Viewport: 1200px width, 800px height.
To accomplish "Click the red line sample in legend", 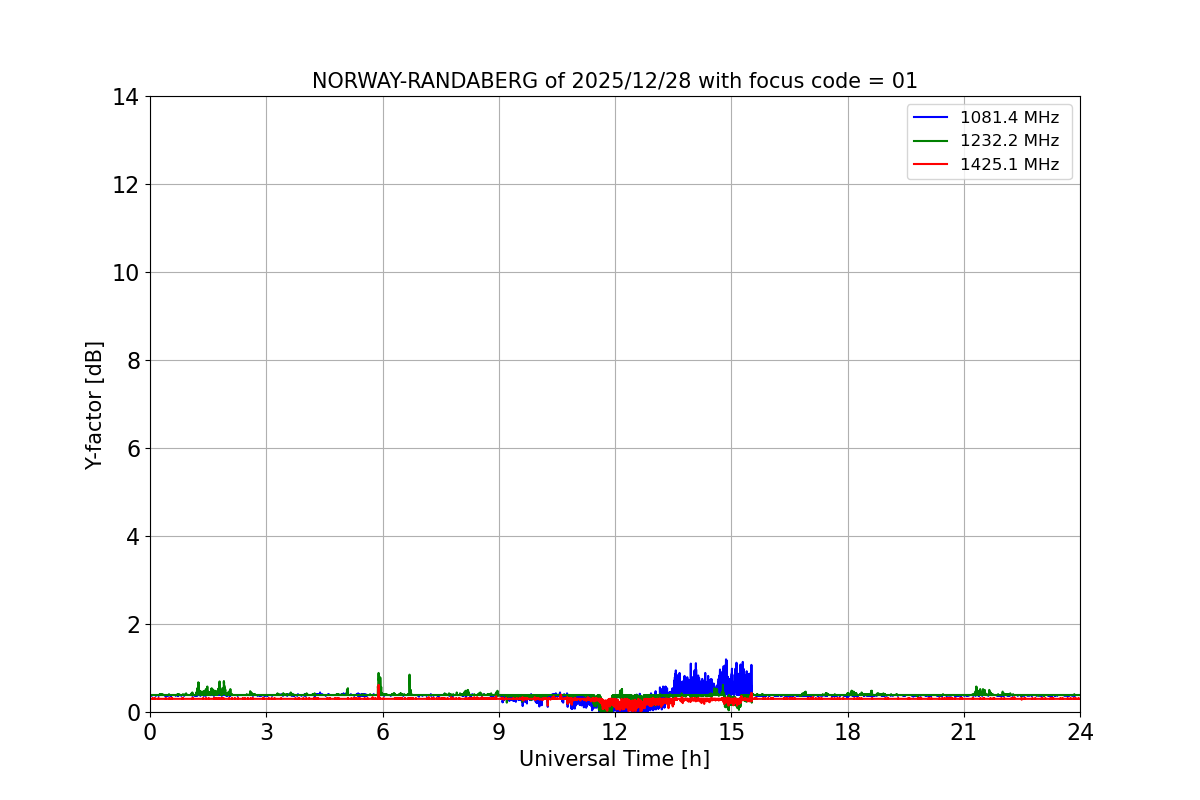I will 930,165.
